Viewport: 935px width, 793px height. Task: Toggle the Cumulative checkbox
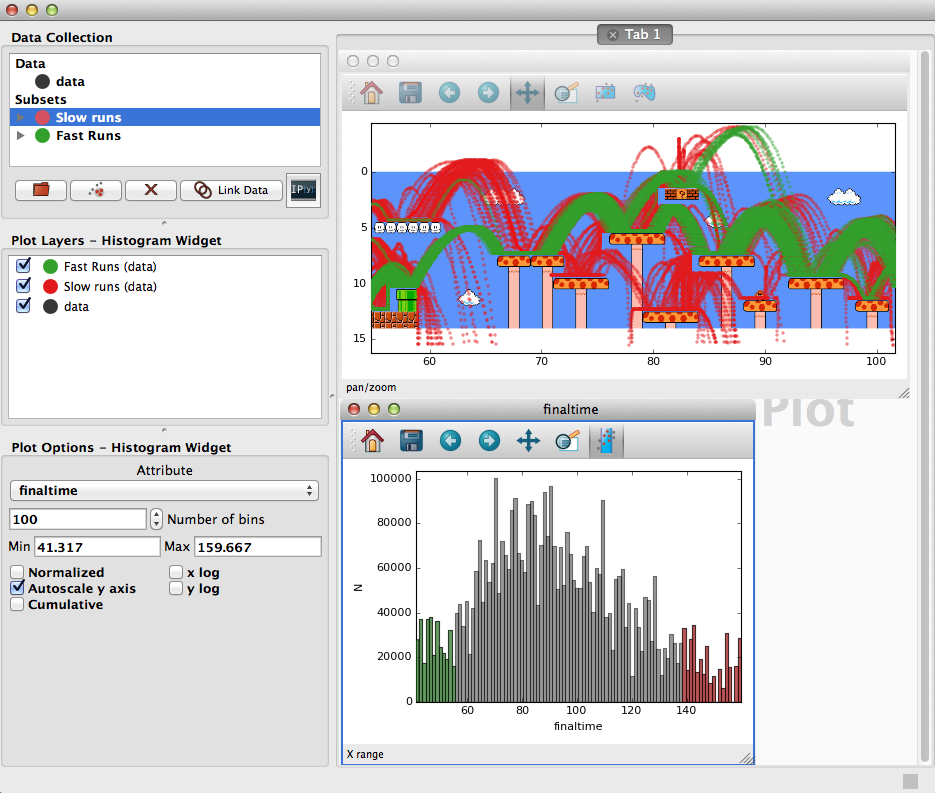(x=17, y=605)
